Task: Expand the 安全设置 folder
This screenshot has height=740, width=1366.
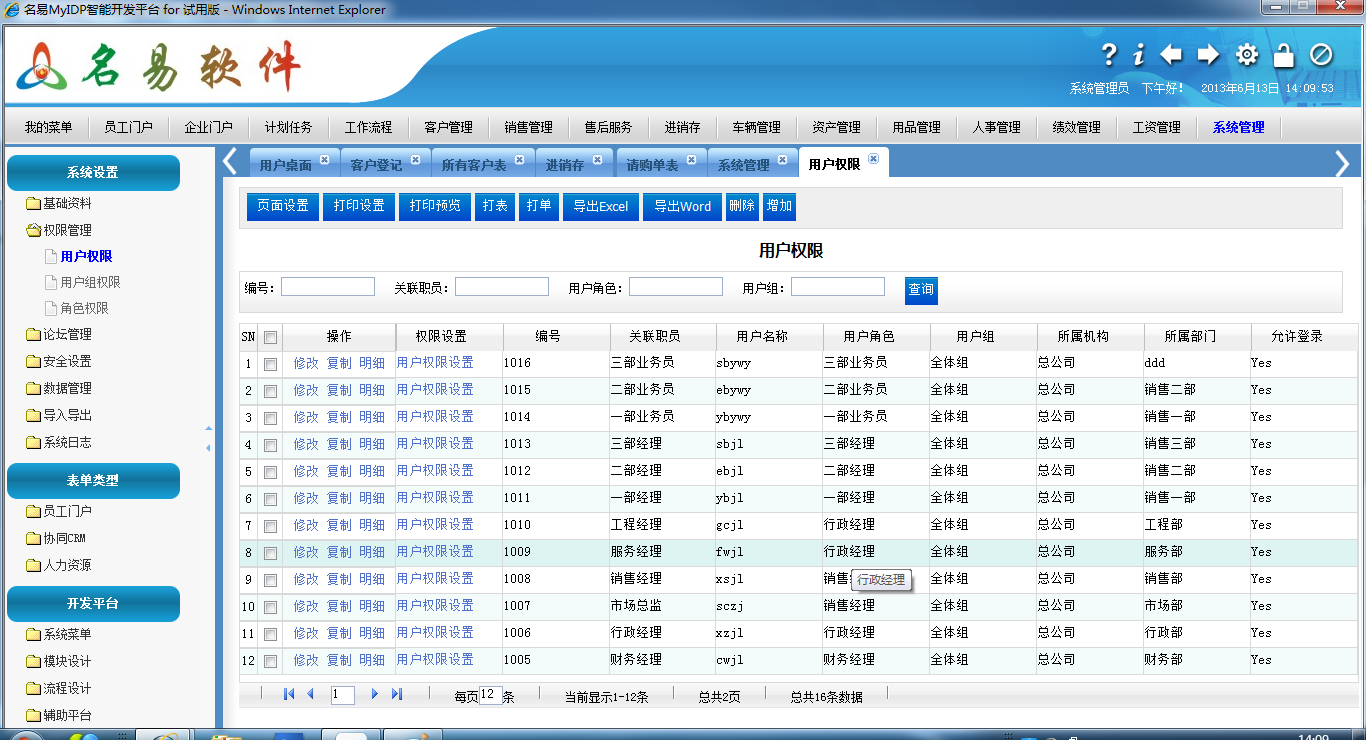Action: pyautogui.click(x=59, y=361)
